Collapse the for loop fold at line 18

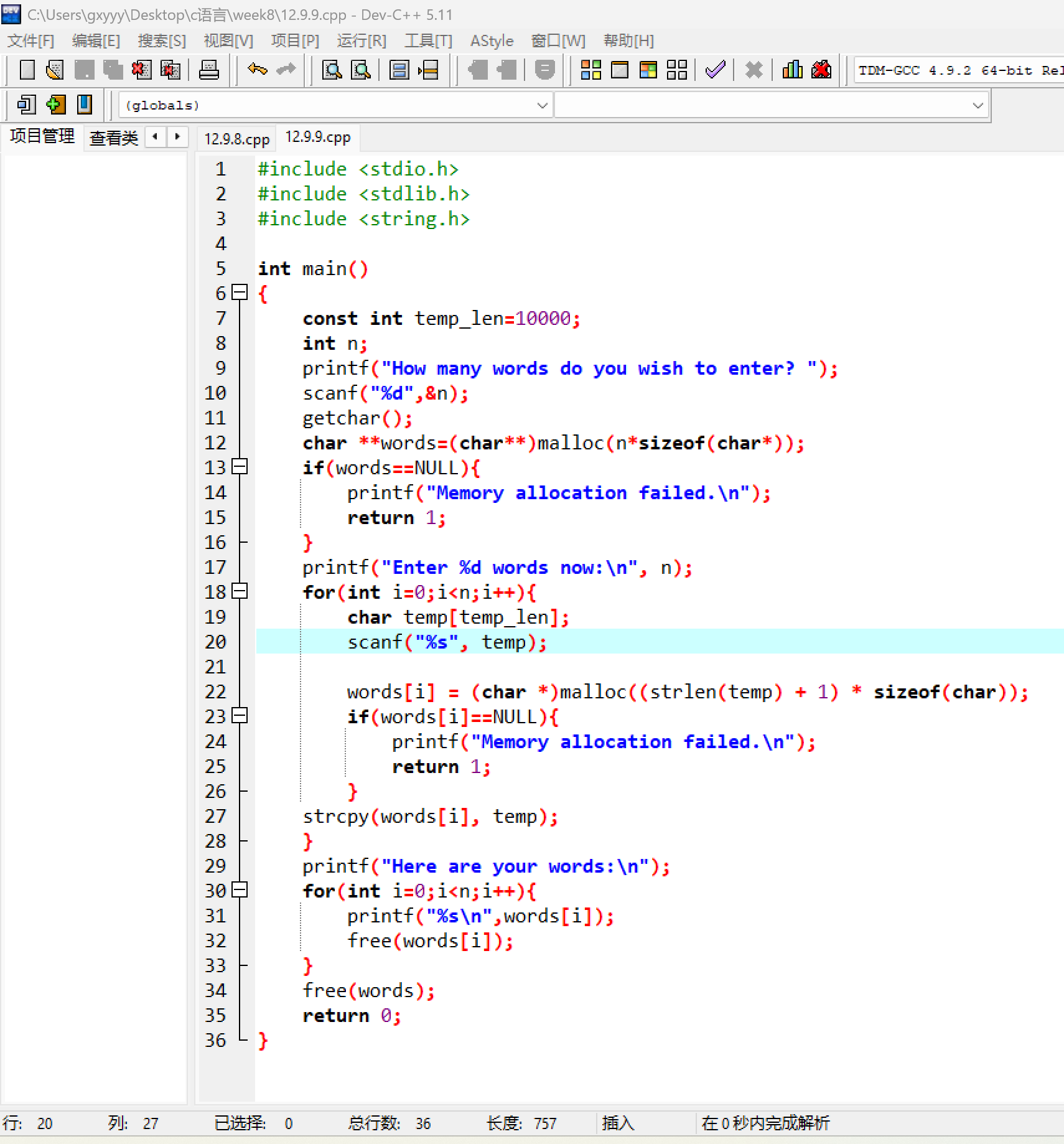coord(240,591)
